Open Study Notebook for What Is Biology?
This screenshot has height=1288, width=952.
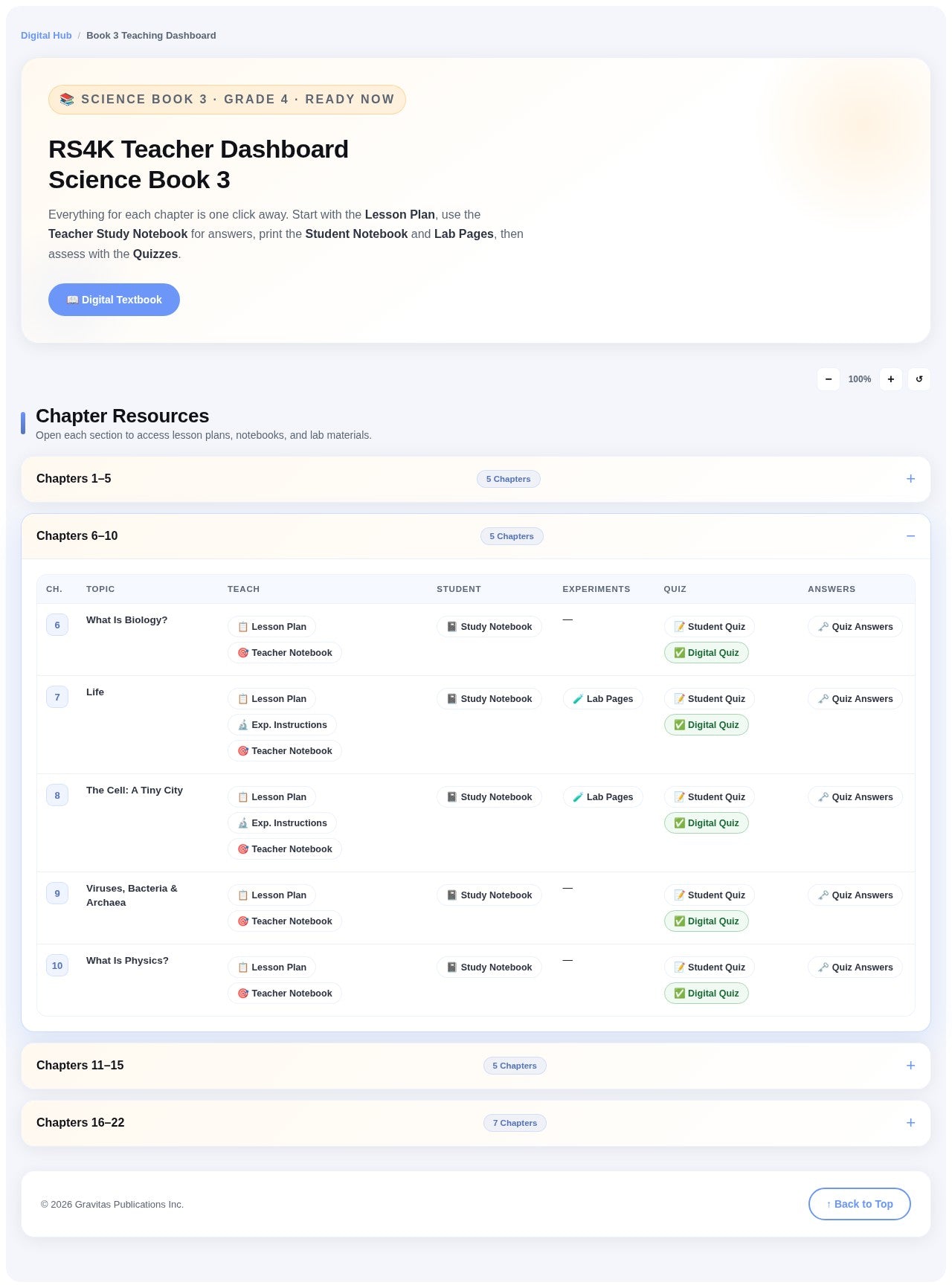click(489, 627)
